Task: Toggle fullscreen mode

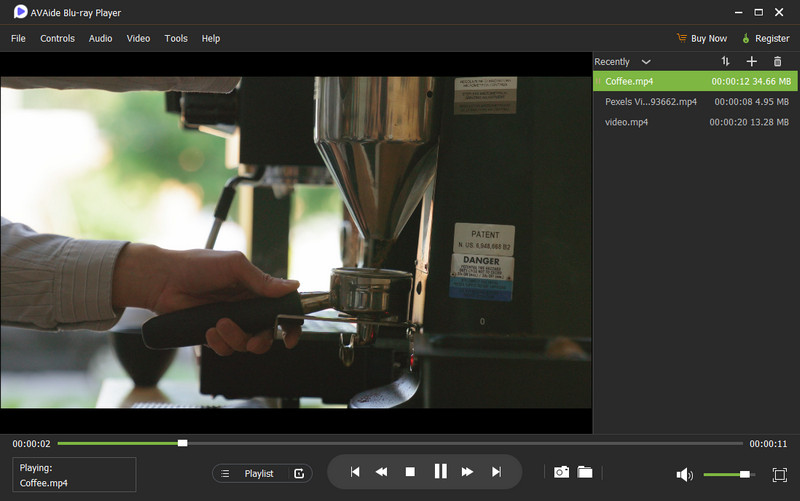Action: tap(780, 474)
